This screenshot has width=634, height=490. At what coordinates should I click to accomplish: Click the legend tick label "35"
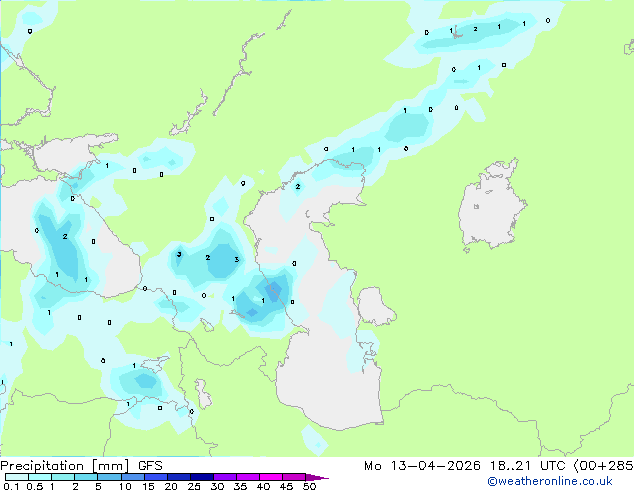(x=240, y=486)
